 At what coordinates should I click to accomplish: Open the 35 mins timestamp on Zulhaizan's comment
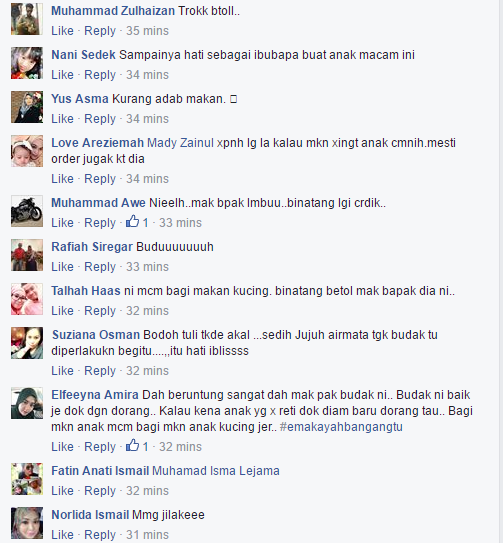147,31
